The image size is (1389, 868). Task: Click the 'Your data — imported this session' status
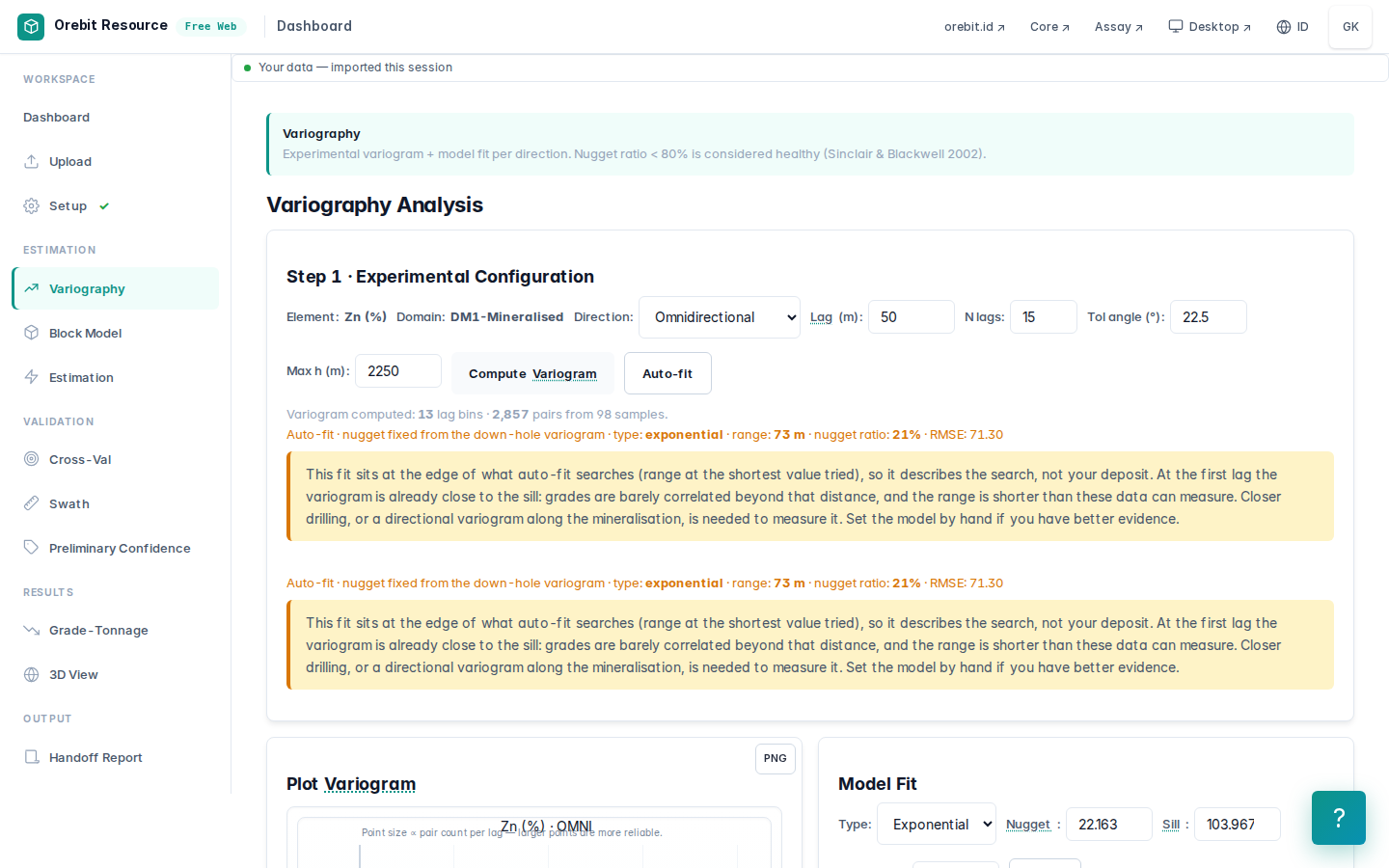tap(355, 68)
